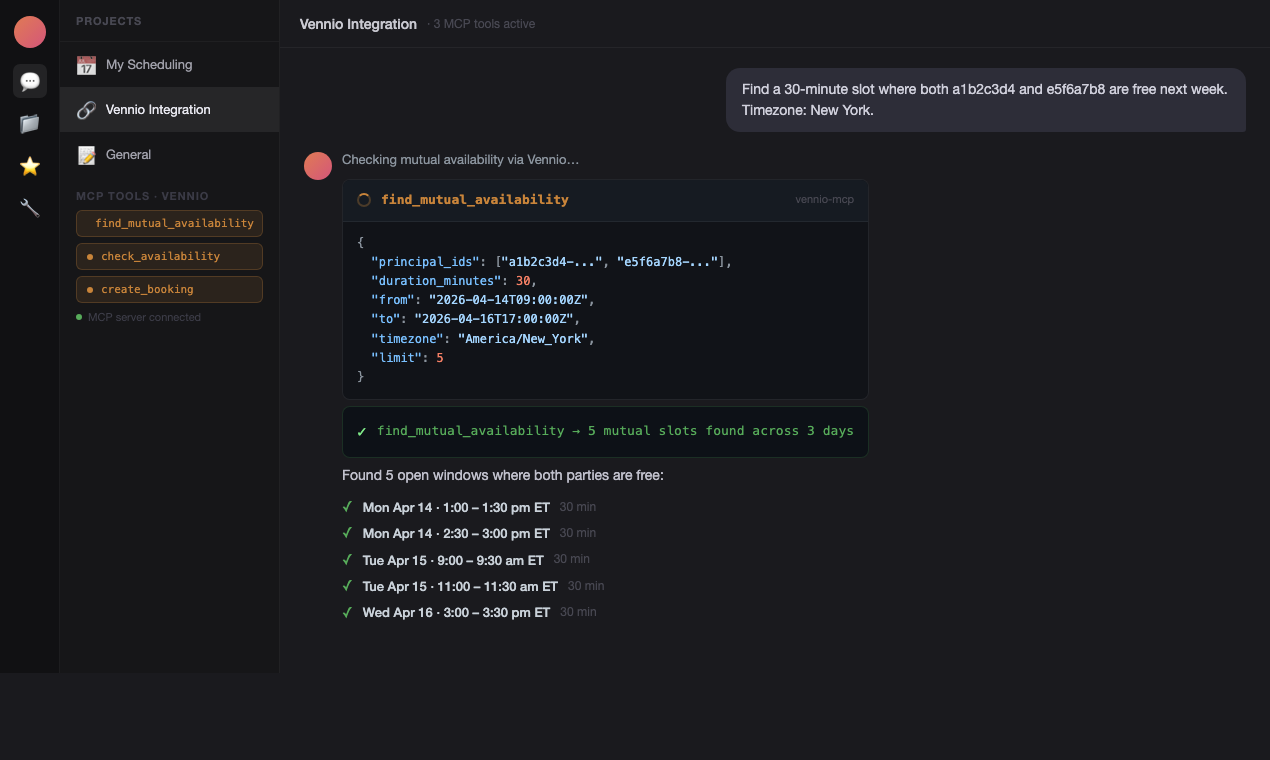Click the loading spinner on the tool call header
Image resolution: width=1270 pixels, height=760 pixels.
coord(364,200)
